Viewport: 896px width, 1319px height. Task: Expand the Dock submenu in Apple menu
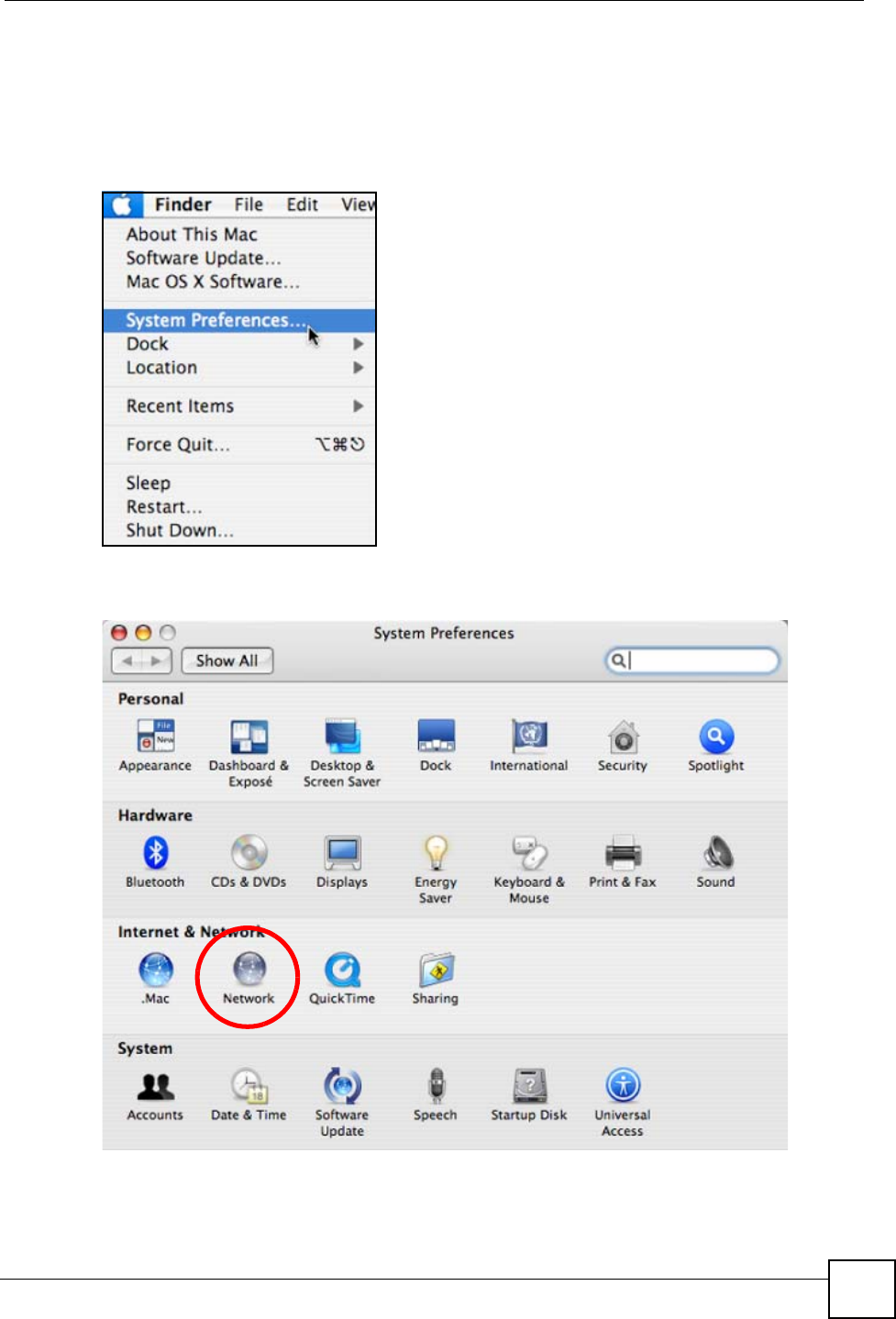239,344
